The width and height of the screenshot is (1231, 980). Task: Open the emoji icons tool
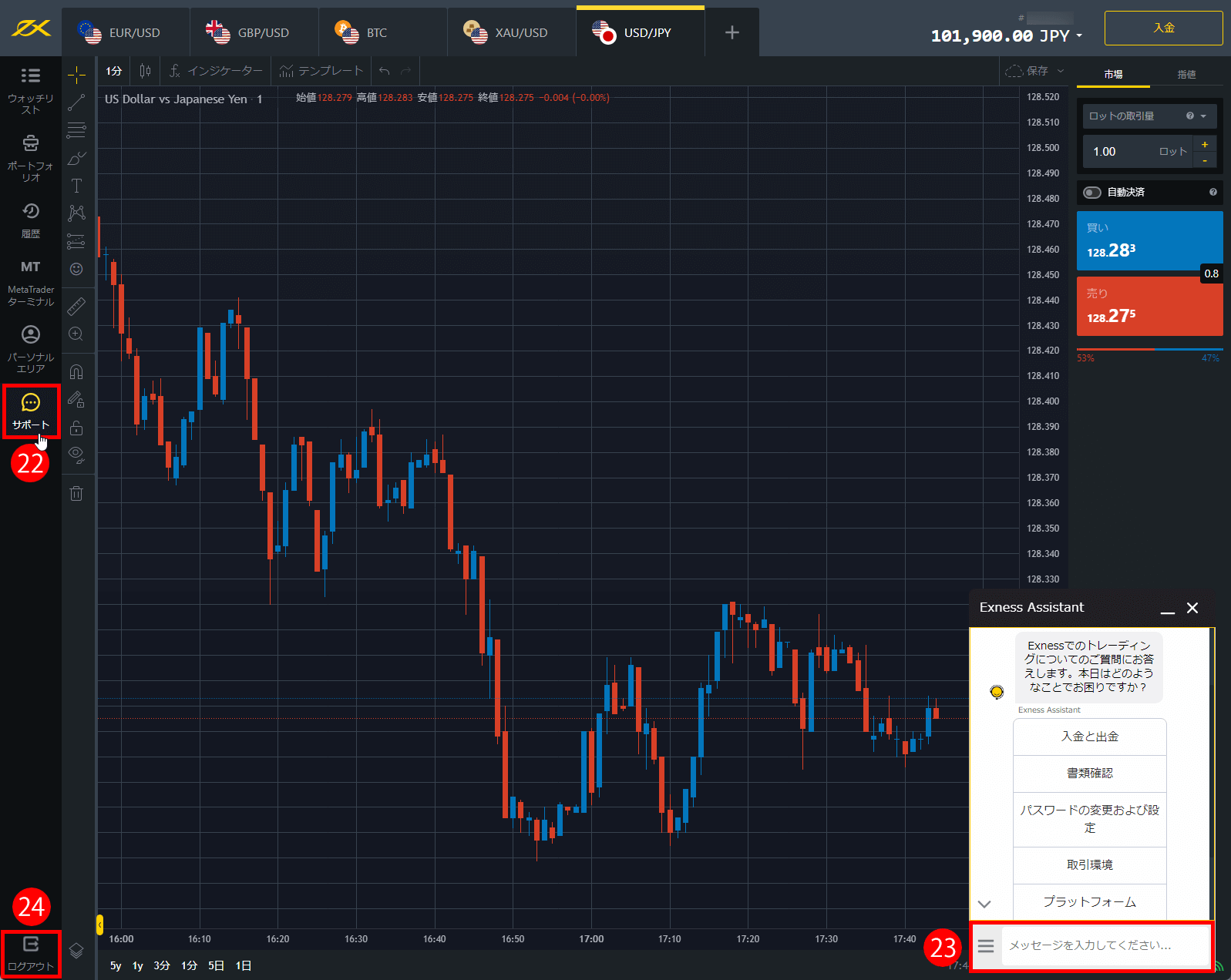(76, 269)
